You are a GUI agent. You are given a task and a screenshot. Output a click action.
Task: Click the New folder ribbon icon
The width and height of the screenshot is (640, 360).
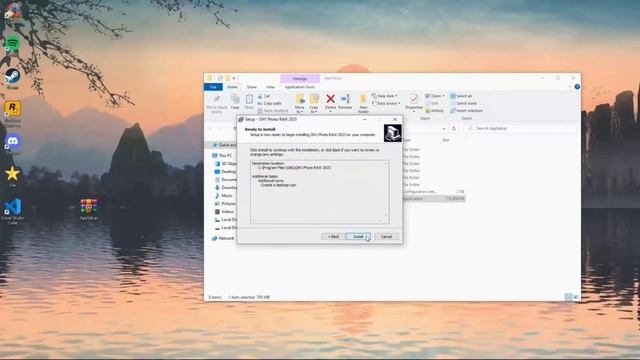tap(363, 103)
